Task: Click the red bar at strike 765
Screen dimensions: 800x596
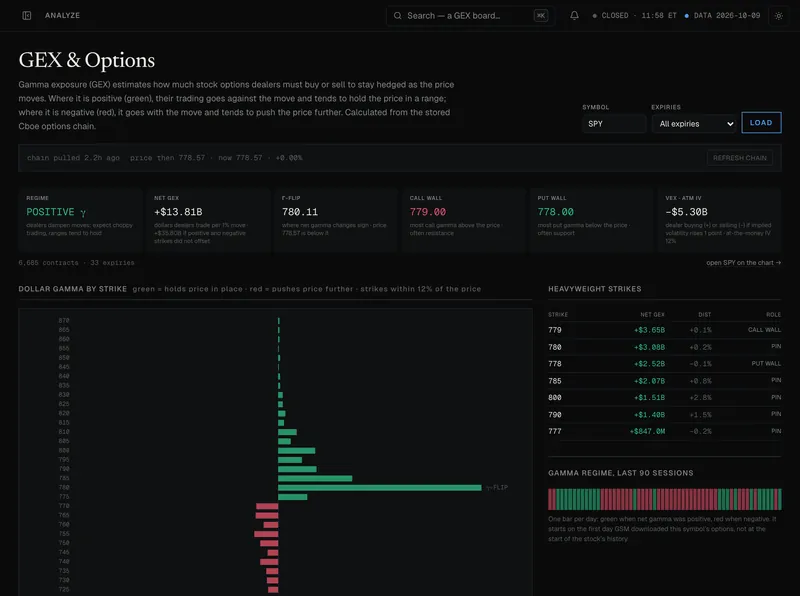Action: tap(267, 515)
